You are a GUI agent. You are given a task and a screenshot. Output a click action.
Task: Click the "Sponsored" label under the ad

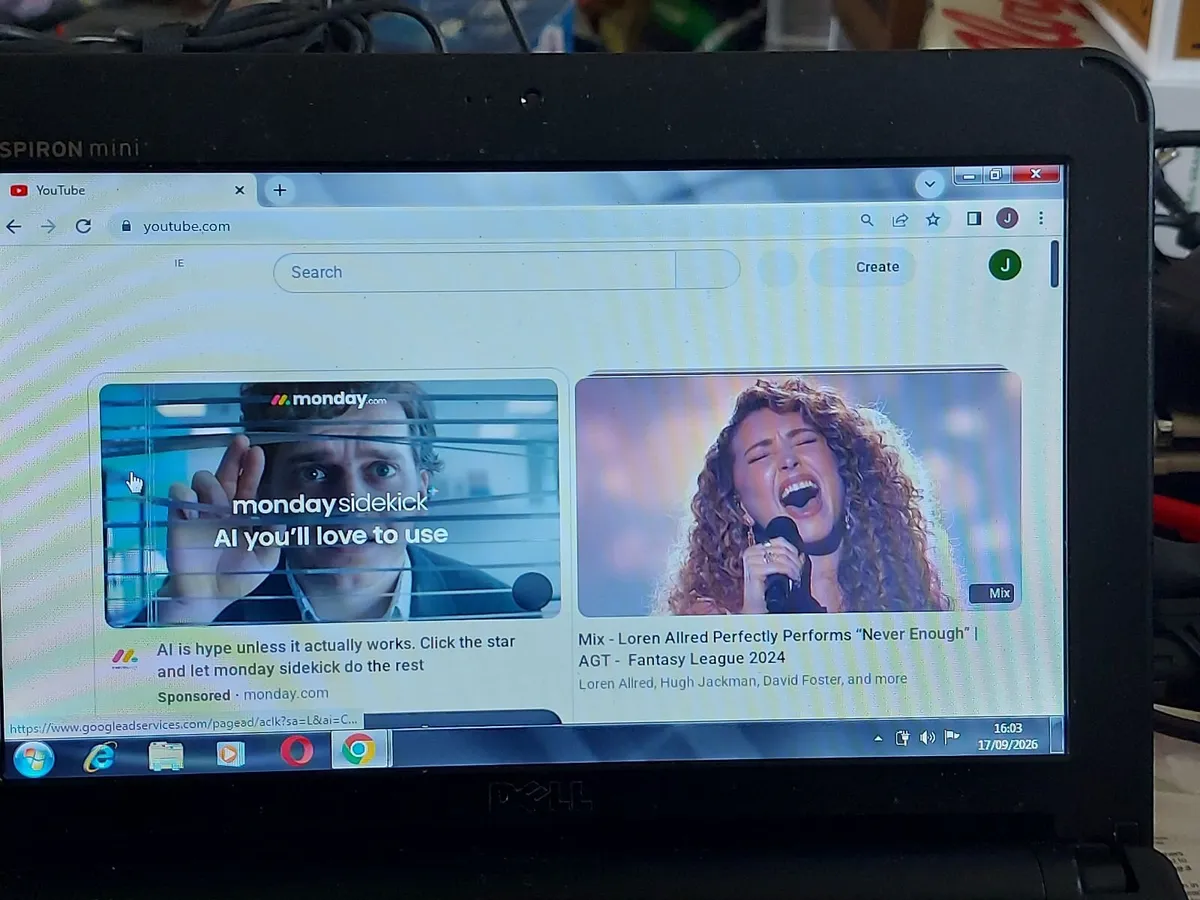pos(194,696)
